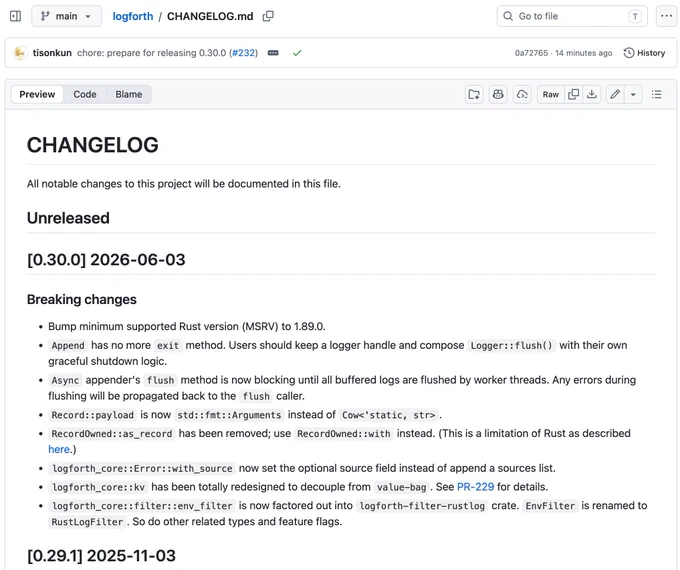
Task: Switch to Preview tab
Action: (x=37, y=94)
